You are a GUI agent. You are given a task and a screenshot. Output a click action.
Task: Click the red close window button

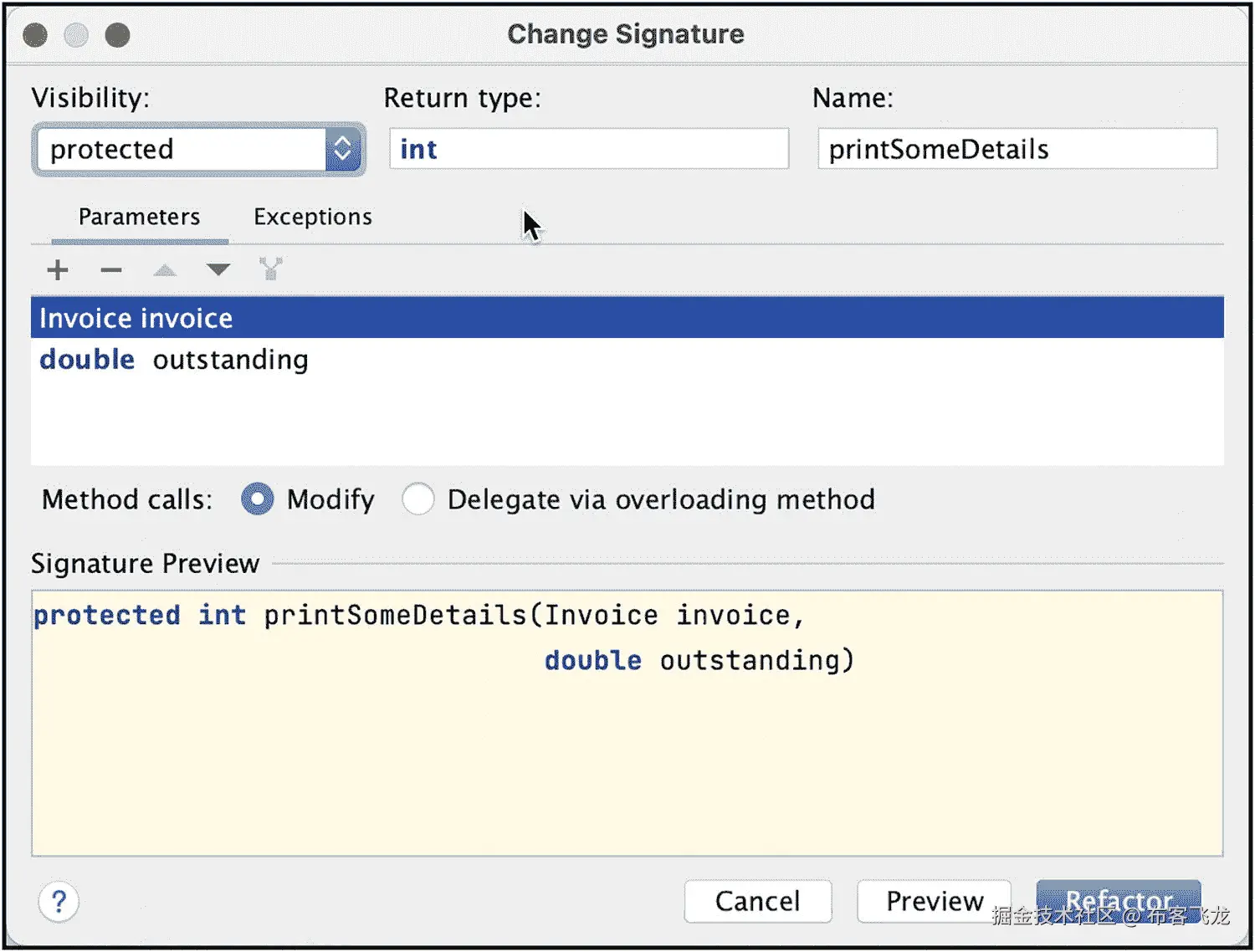35,35
